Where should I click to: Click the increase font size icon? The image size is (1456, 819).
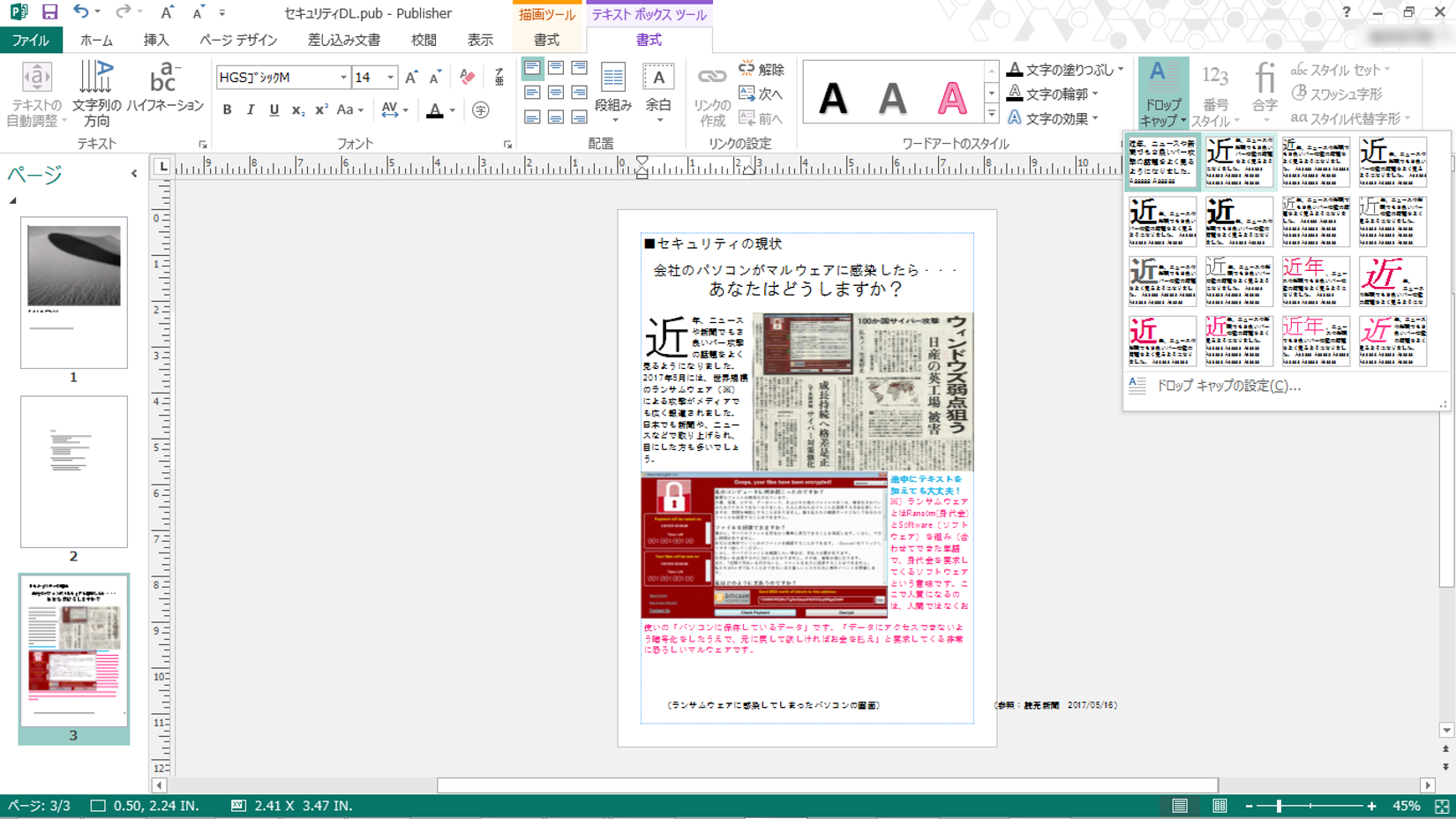tap(411, 78)
